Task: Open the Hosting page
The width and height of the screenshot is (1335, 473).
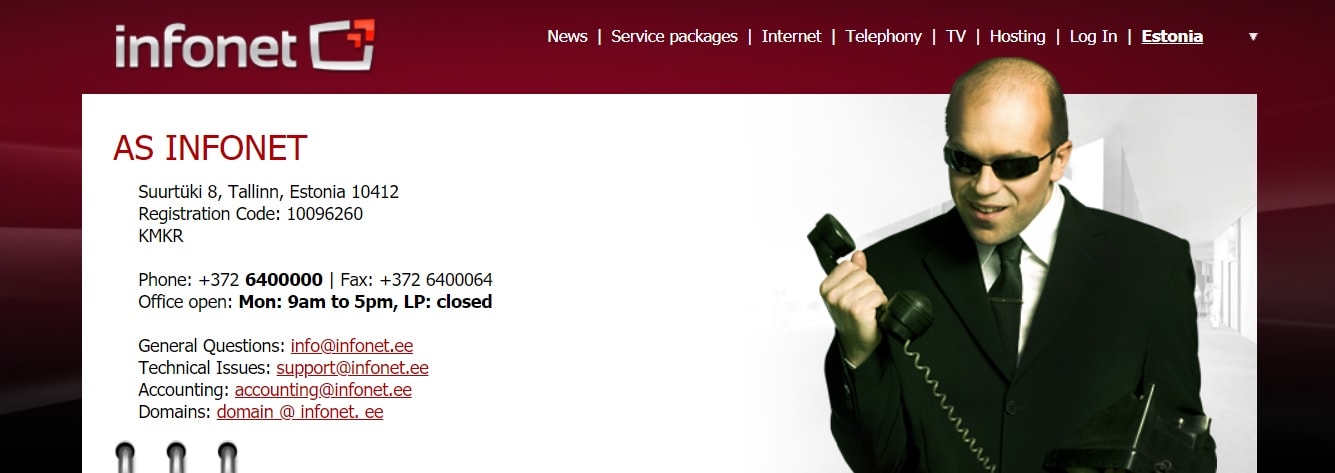Action: (x=1017, y=36)
